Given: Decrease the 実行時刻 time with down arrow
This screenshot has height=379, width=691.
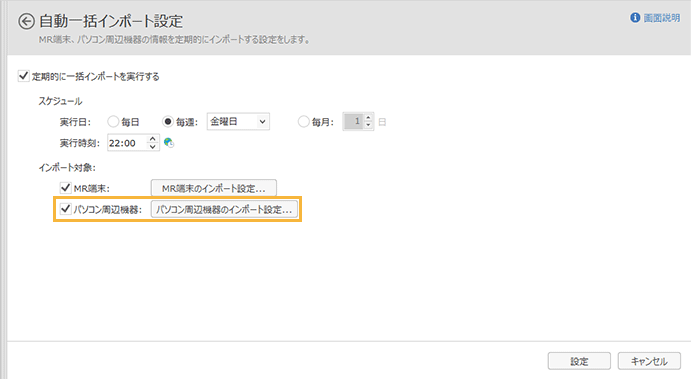Looking at the screenshot, I should coord(152,147).
